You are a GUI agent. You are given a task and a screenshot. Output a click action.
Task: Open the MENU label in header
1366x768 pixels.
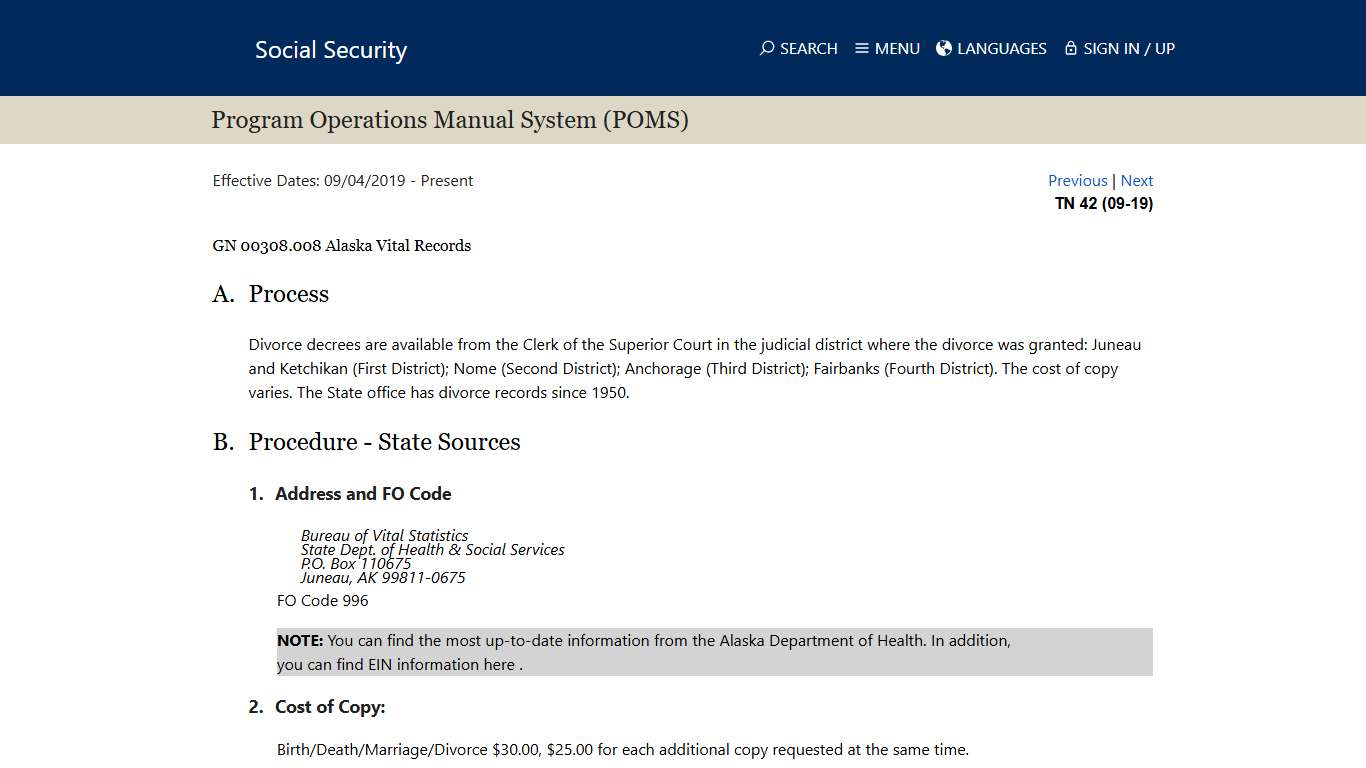point(897,48)
